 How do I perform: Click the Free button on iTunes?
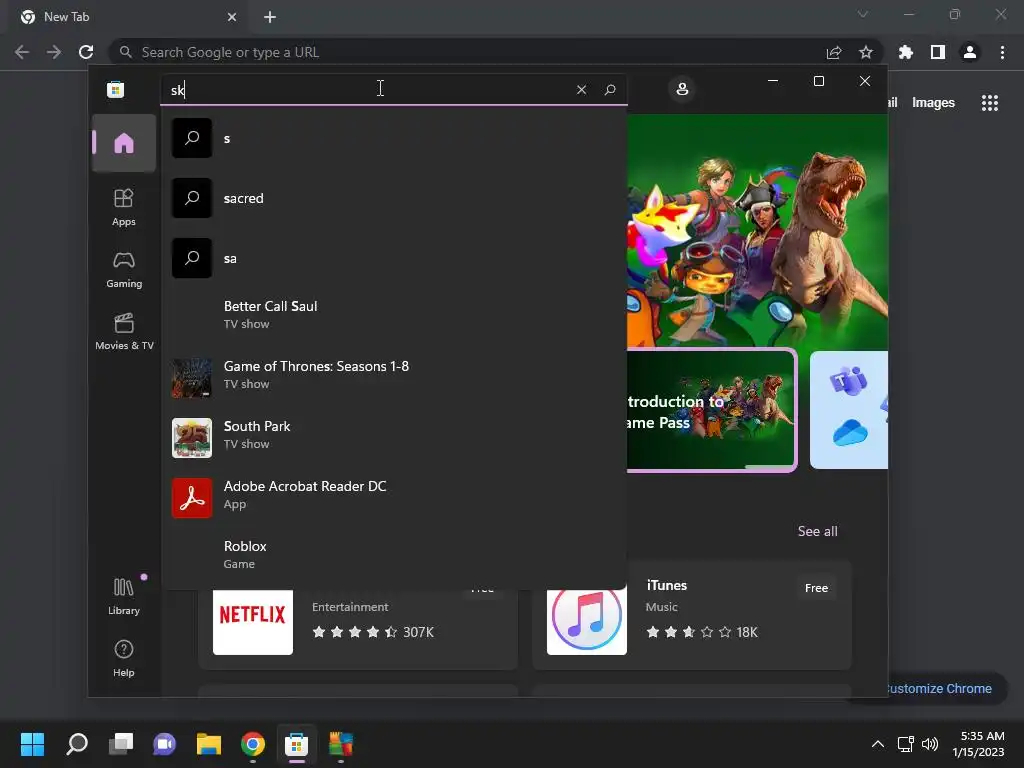point(816,588)
